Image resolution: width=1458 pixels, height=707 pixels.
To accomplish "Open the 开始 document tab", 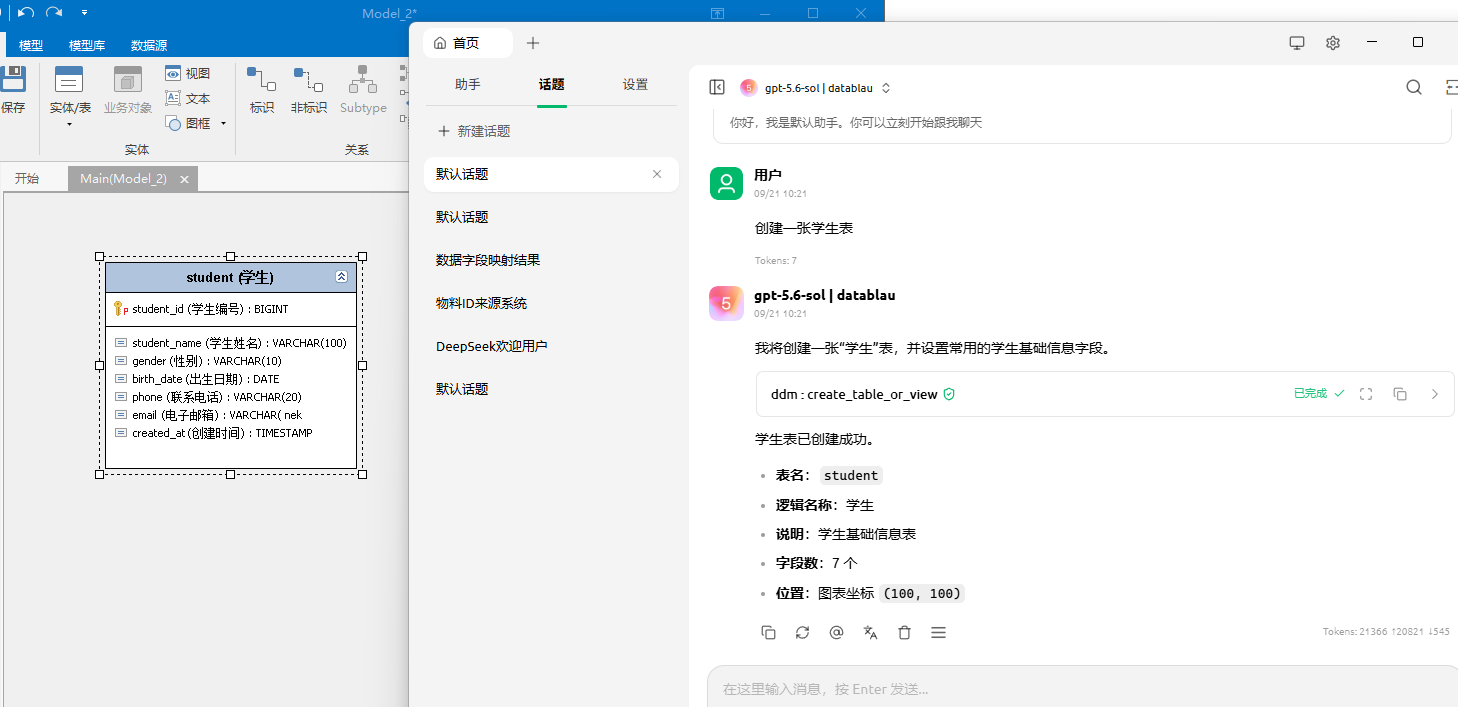I will (x=26, y=179).
